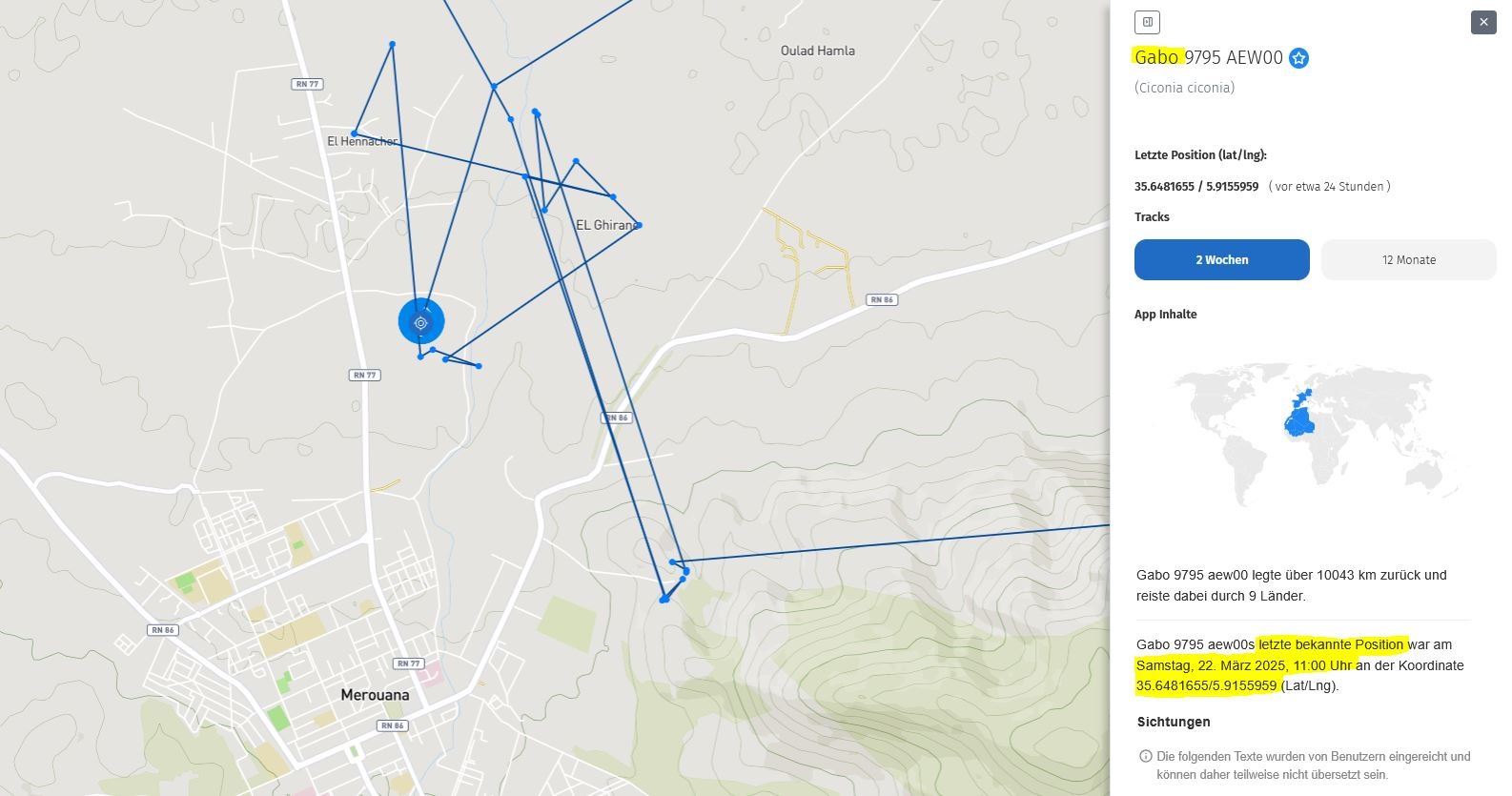Click the RN 86 road badge in Merouana
Image resolution: width=1512 pixels, height=796 pixels.
392,725
